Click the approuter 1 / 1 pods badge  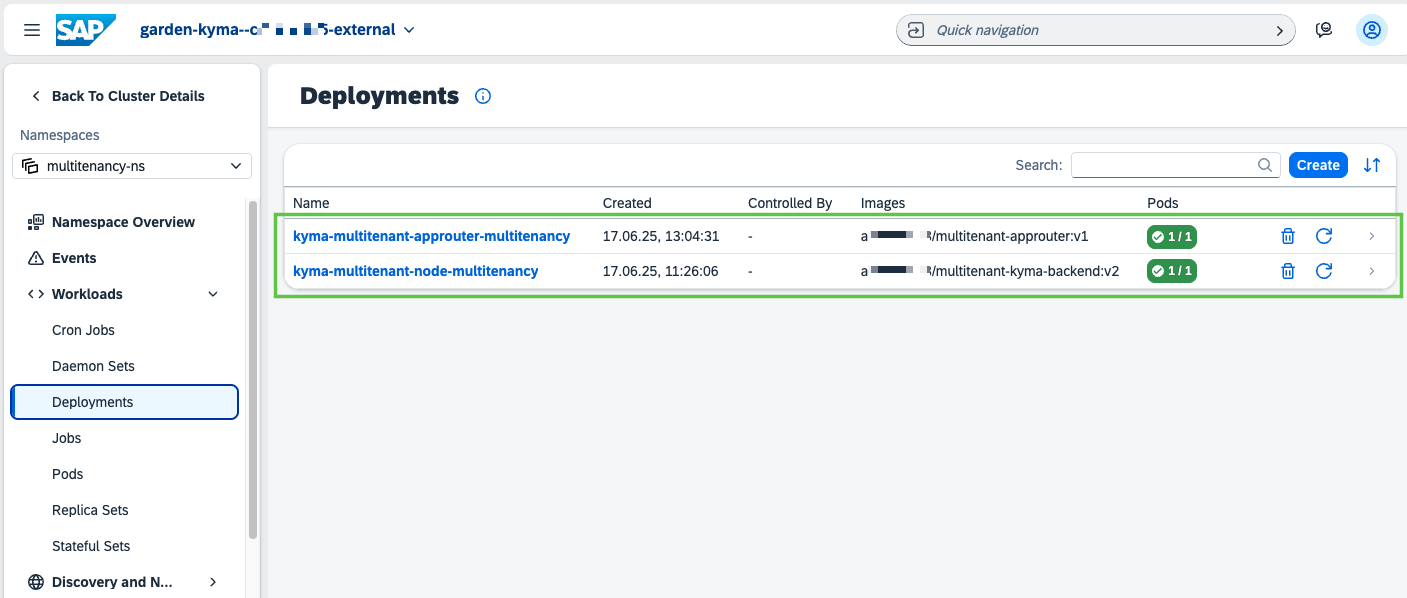tap(1172, 237)
